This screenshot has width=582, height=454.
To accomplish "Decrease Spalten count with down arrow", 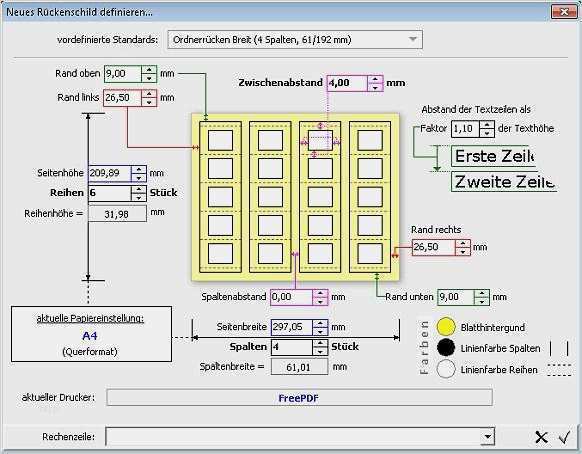I will click(320, 351).
